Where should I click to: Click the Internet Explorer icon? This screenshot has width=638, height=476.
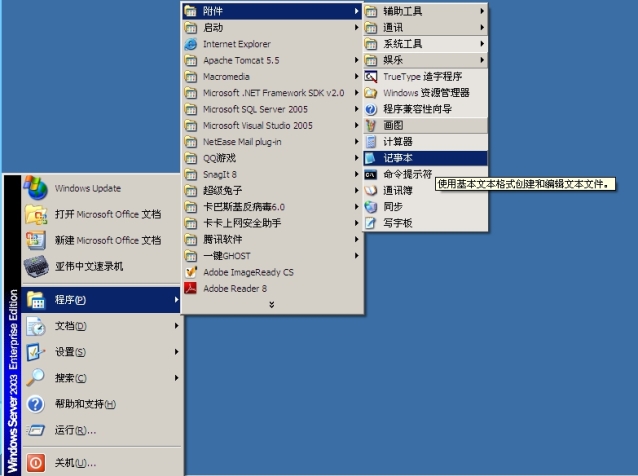pyautogui.click(x=190, y=44)
